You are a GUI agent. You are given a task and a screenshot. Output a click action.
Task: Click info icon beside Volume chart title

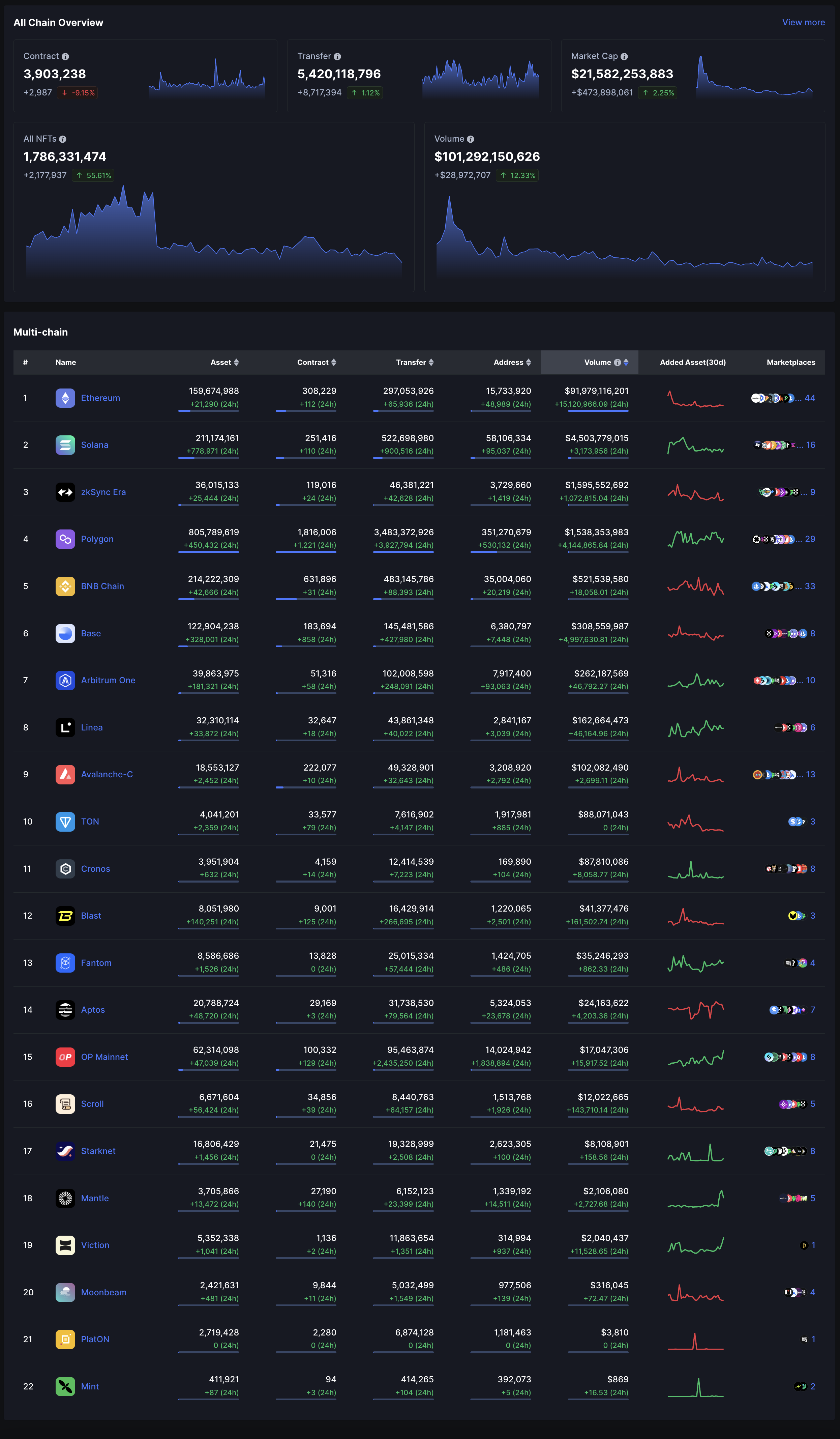pyautogui.click(x=470, y=139)
